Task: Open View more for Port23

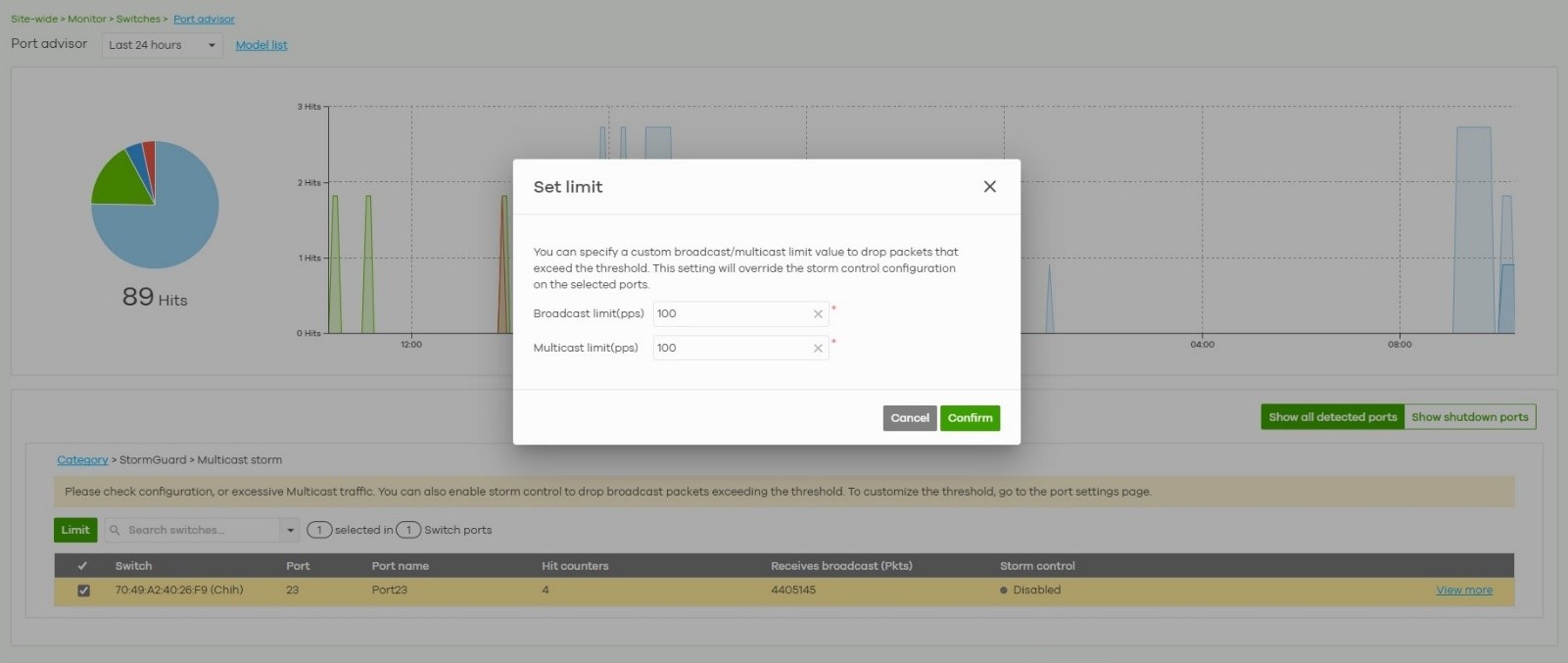Action: [1464, 591]
